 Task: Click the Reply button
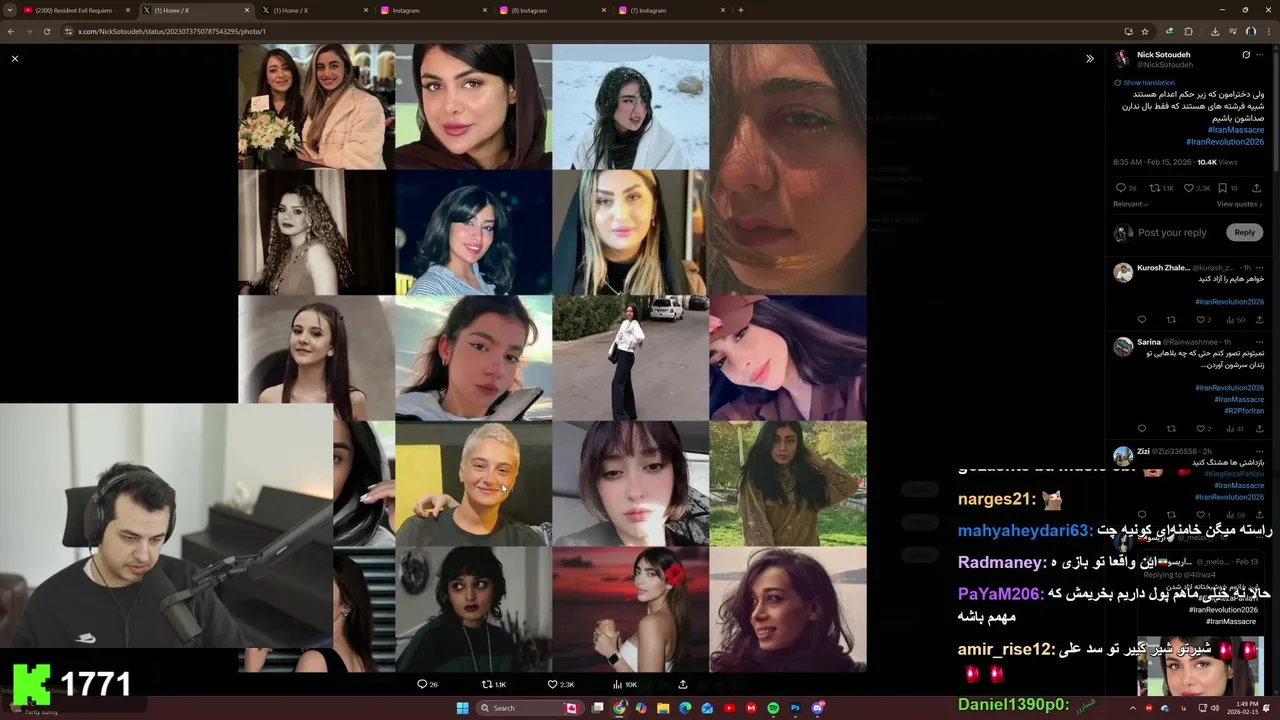tap(1244, 233)
